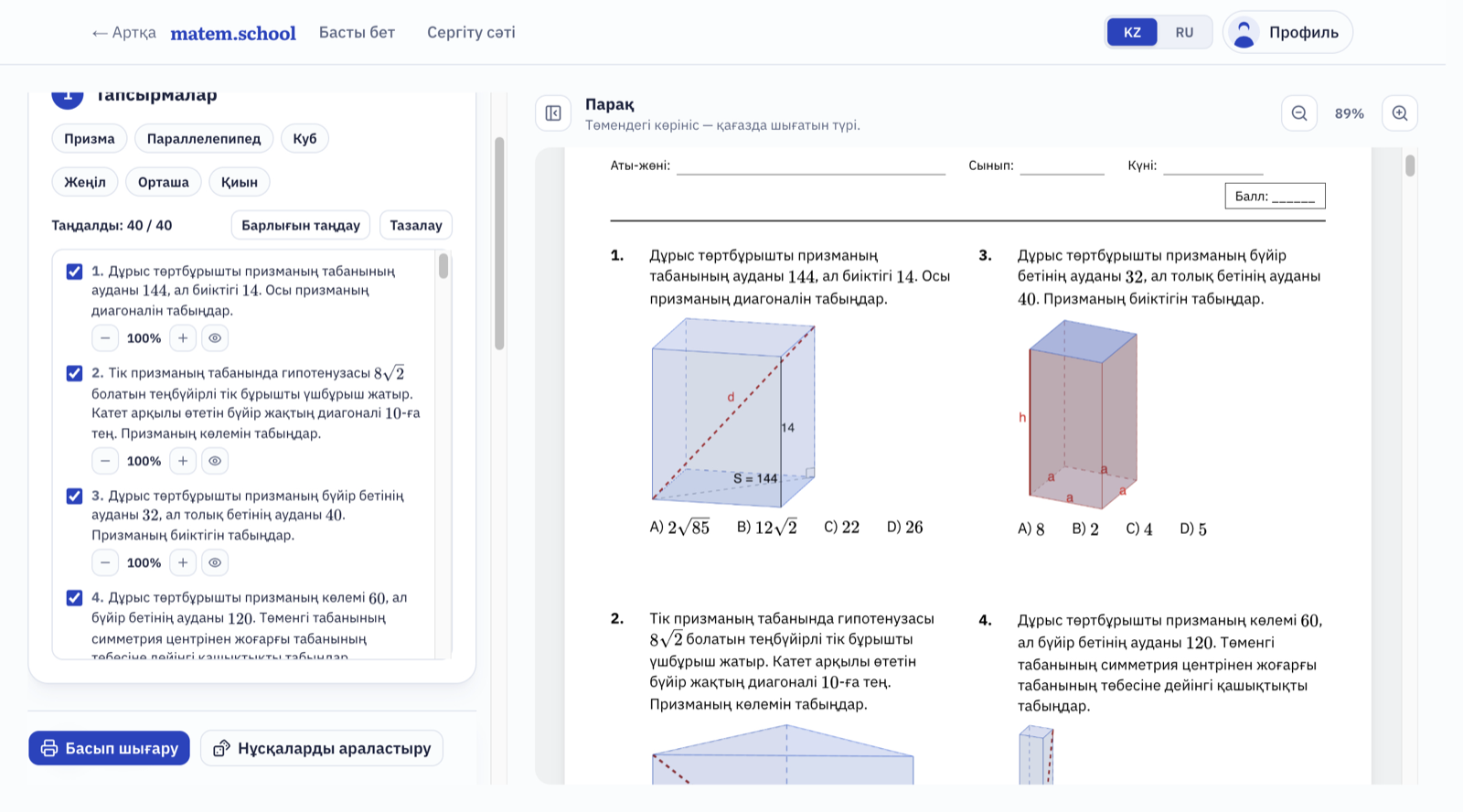Screen dimensions: 1463x812
Task: Toggle the checkbox for task 4
Action: pos(75,598)
